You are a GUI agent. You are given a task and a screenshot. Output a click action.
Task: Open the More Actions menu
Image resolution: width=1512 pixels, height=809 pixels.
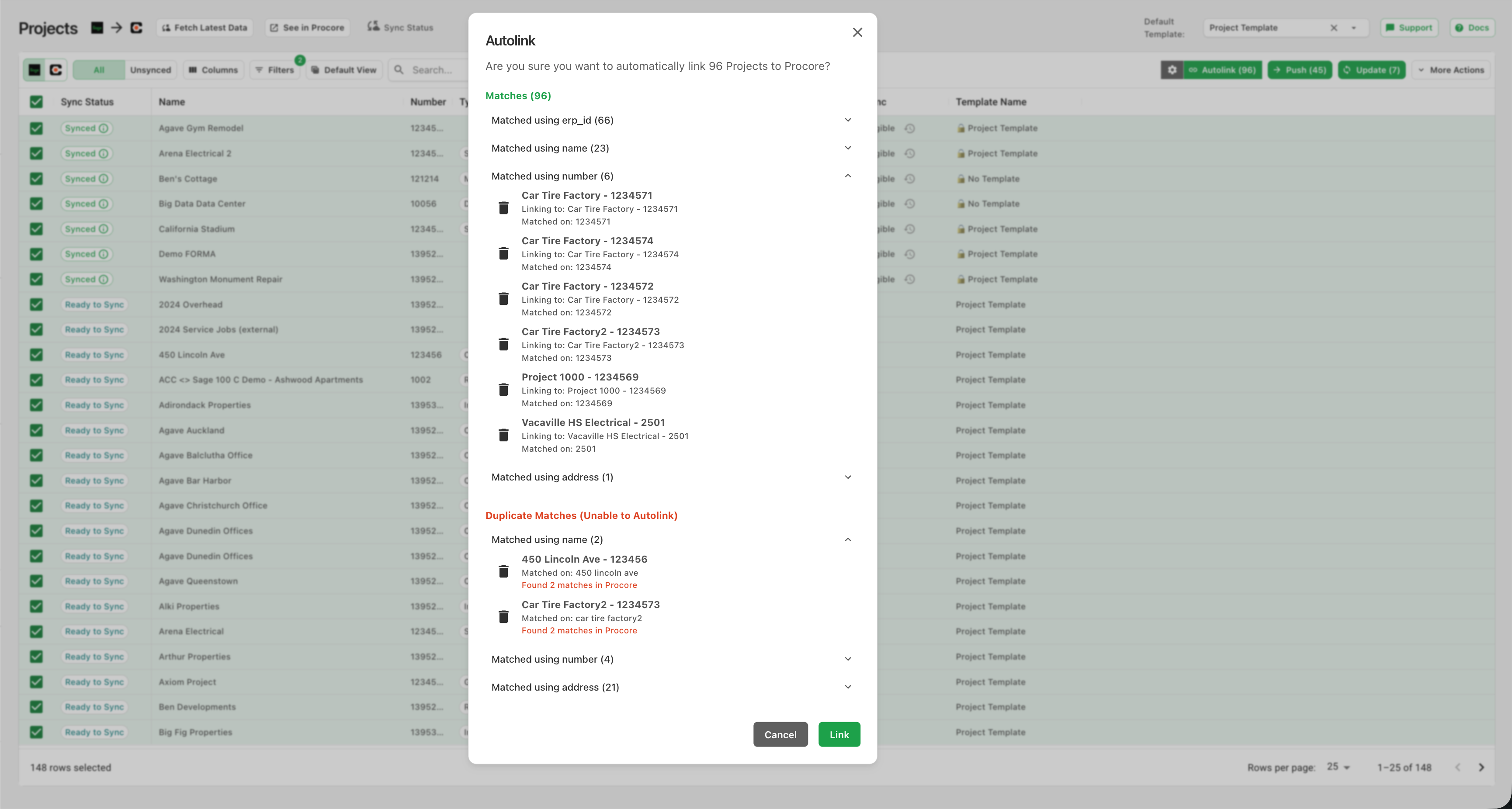(x=1451, y=70)
